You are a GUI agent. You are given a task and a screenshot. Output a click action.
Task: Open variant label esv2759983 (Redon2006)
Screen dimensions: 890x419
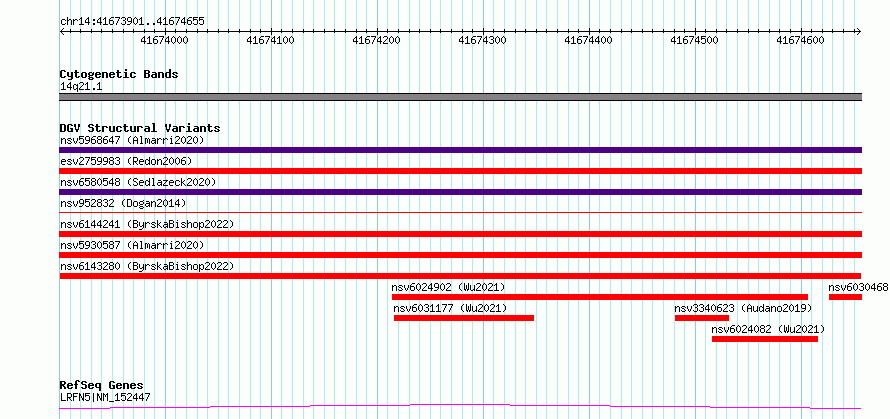point(126,161)
